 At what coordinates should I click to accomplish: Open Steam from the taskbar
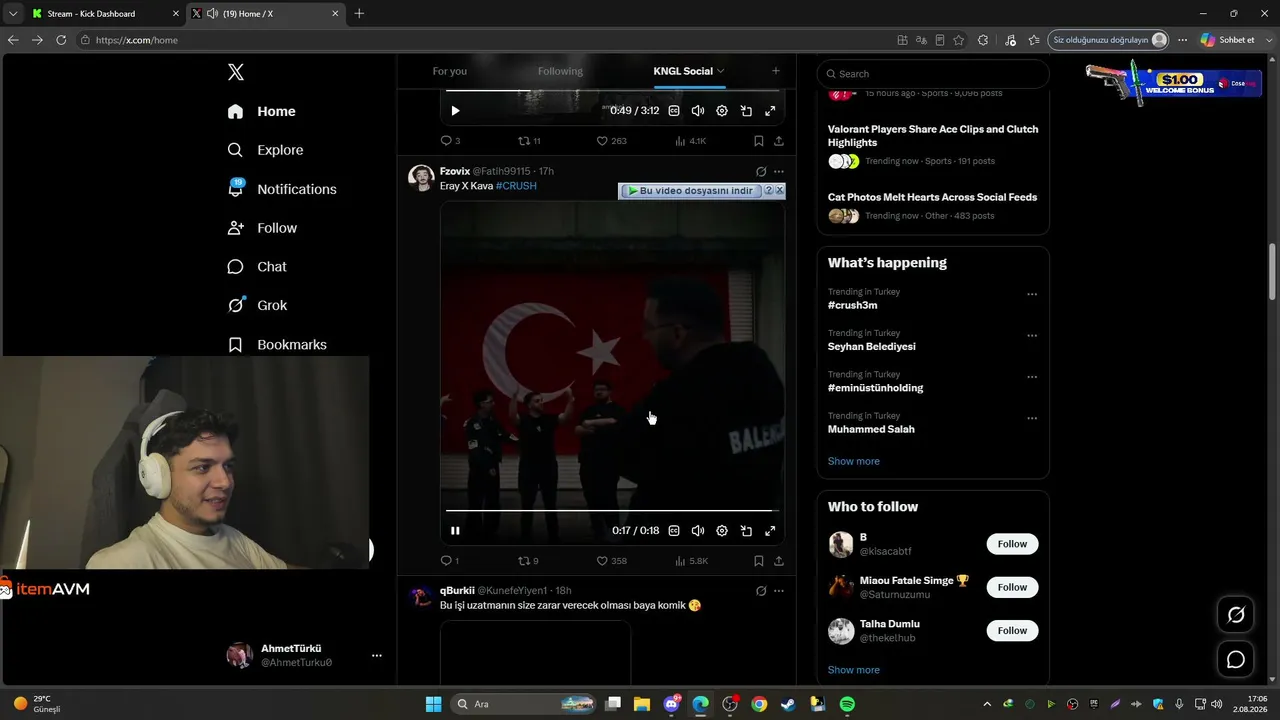click(788, 704)
